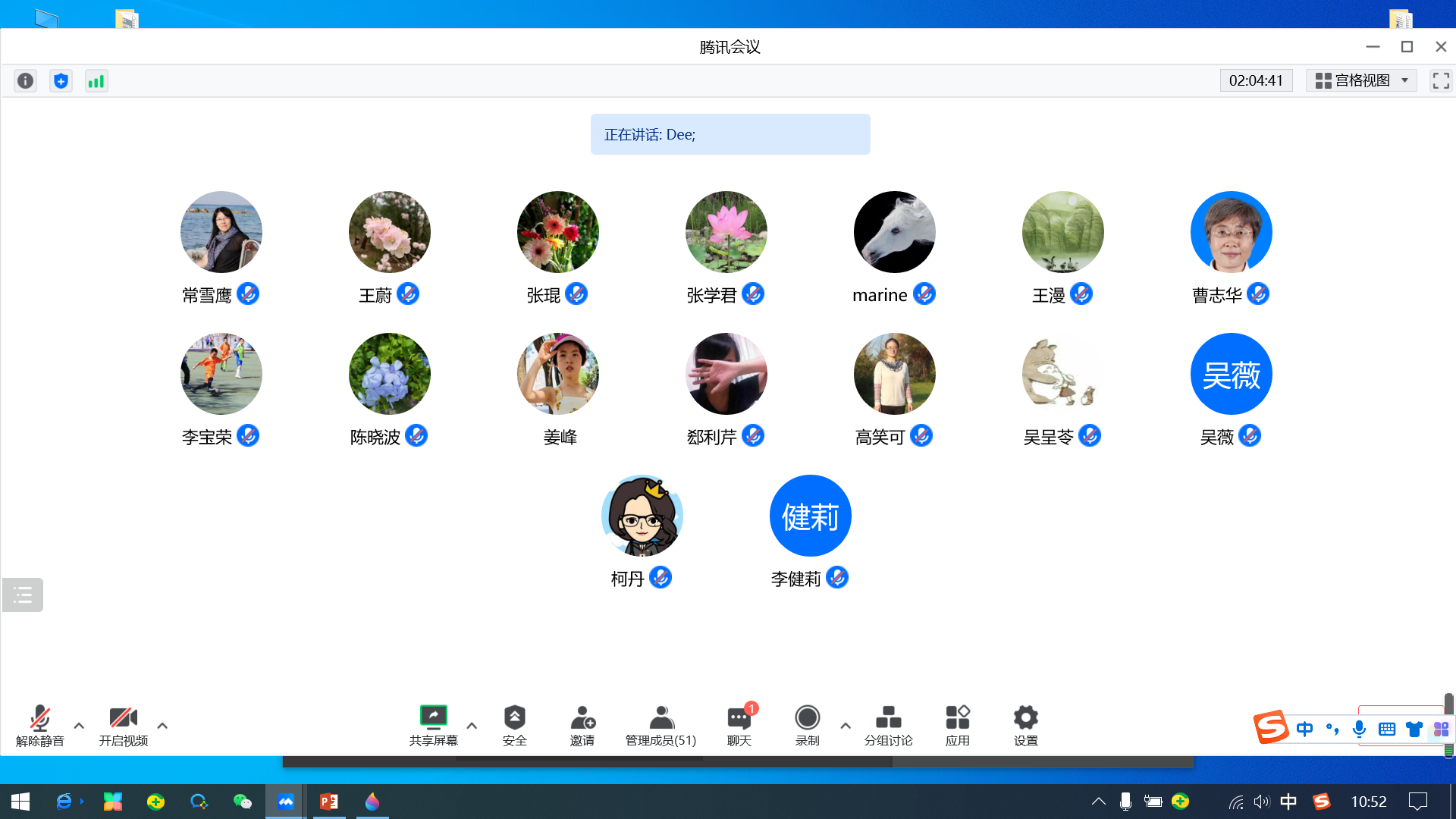Click the muted mic icon next to 王漫
Screen dimensions: 1456x819
[x=1081, y=293]
